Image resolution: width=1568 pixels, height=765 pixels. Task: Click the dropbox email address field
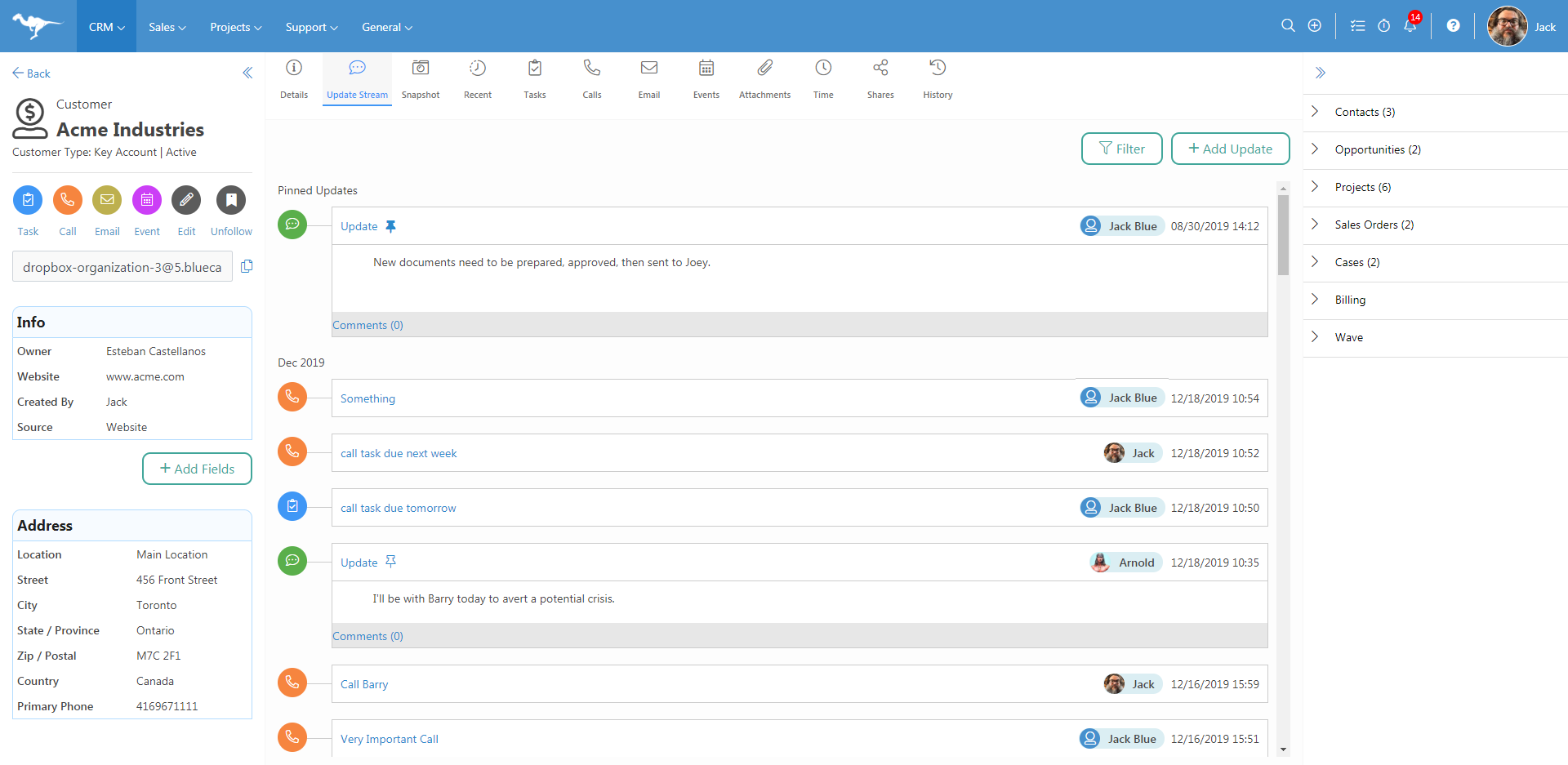click(x=122, y=267)
